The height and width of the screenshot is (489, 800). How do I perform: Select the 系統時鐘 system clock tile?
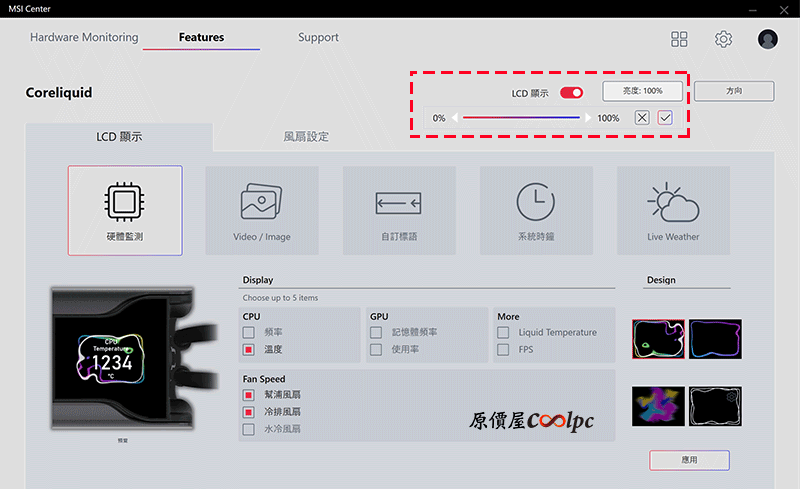click(x=536, y=210)
